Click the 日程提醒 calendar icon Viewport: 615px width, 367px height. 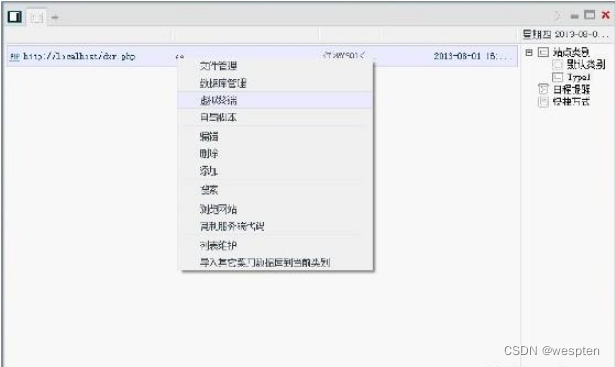(x=543, y=89)
